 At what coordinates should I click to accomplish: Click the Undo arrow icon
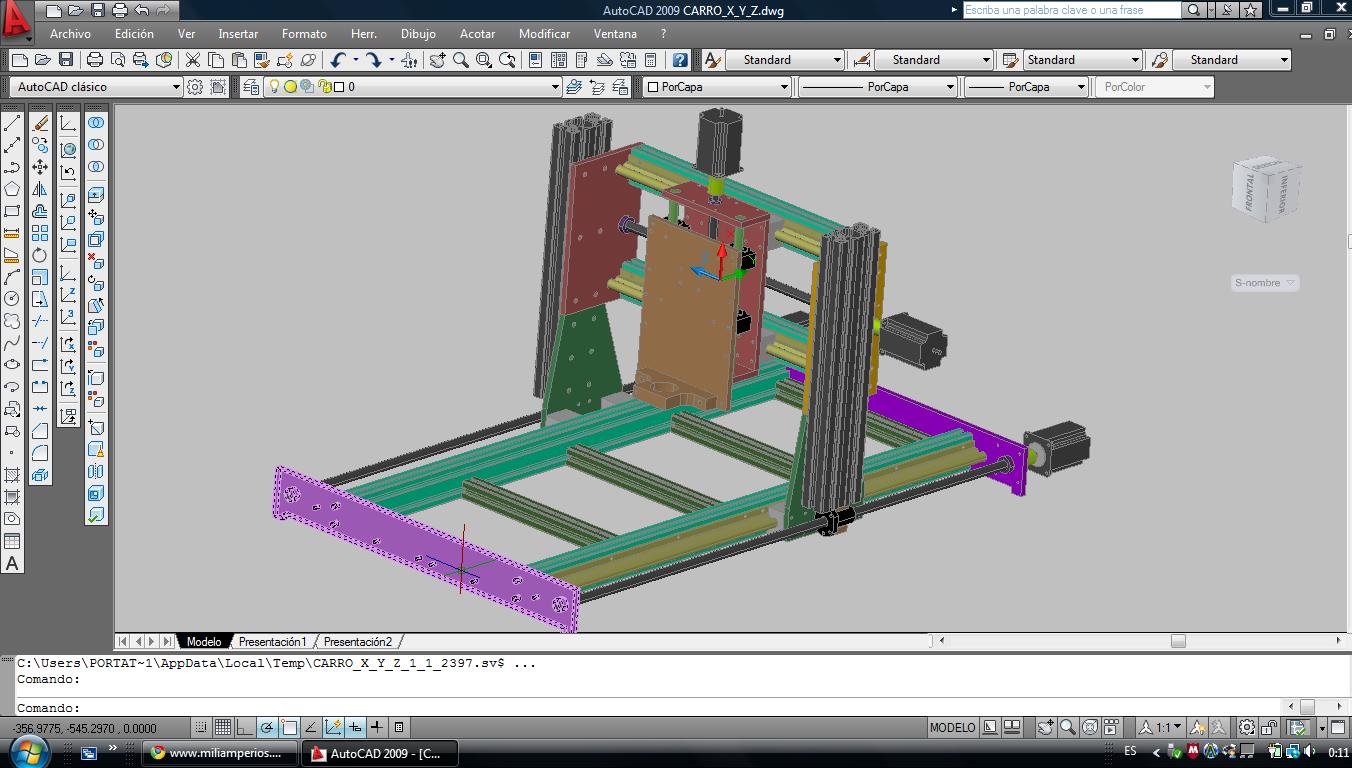[x=338, y=60]
